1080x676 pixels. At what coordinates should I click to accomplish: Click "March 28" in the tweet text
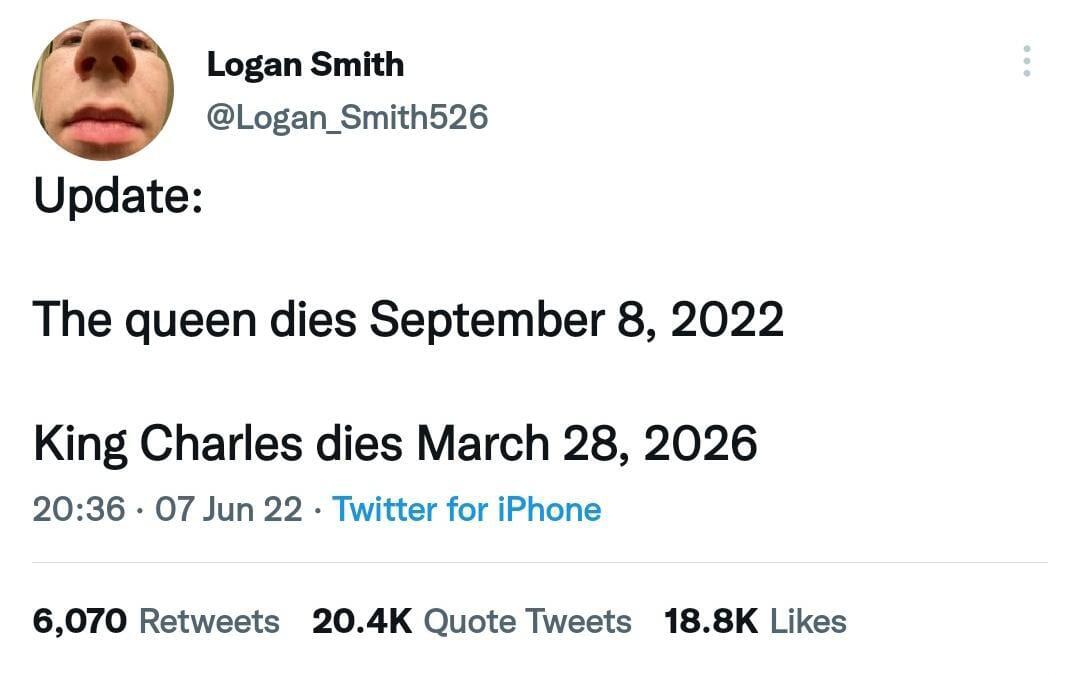click(522, 443)
